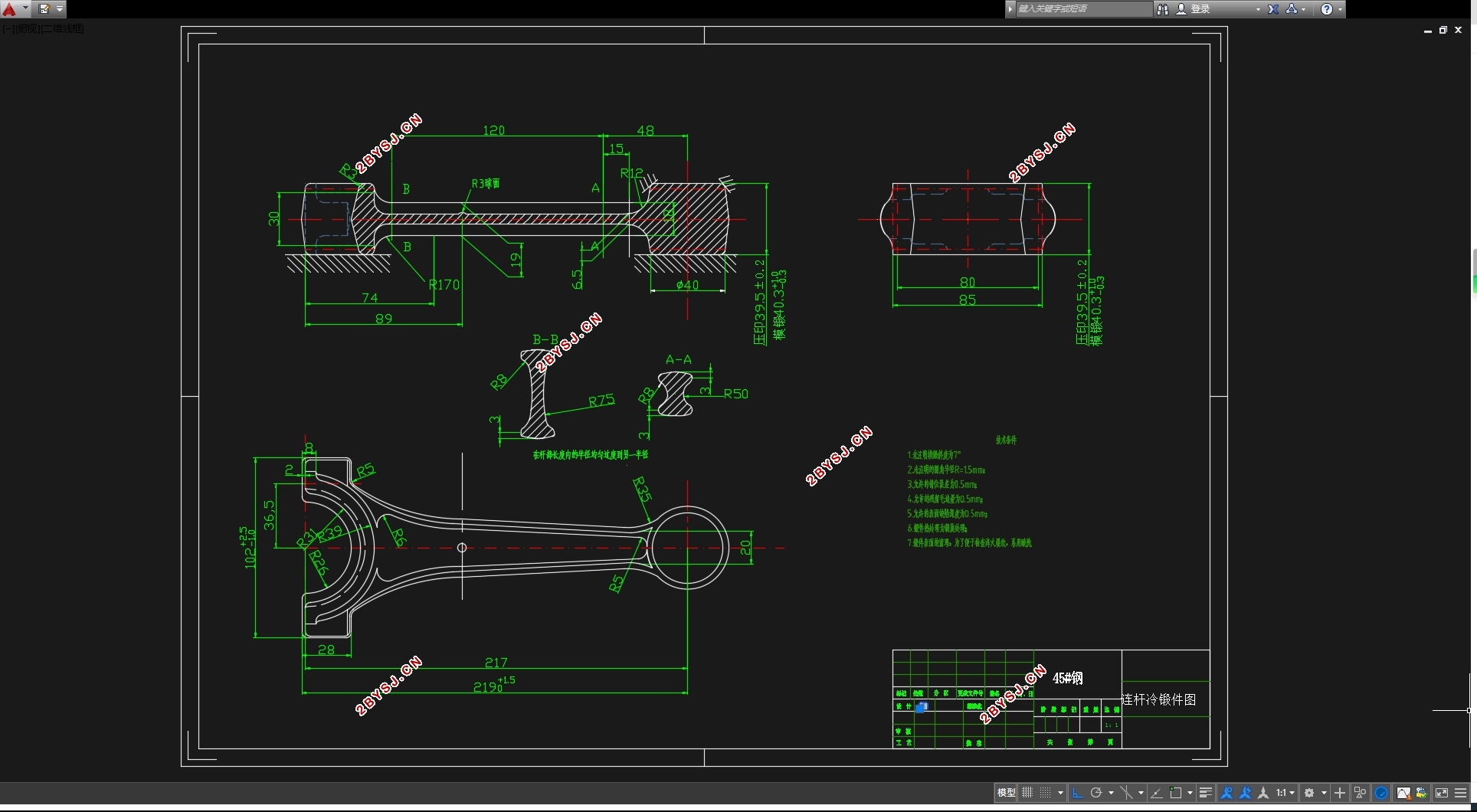Open the hardware acceleration status icon
Screen dimensions: 1477x812
[x=1380, y=792]
